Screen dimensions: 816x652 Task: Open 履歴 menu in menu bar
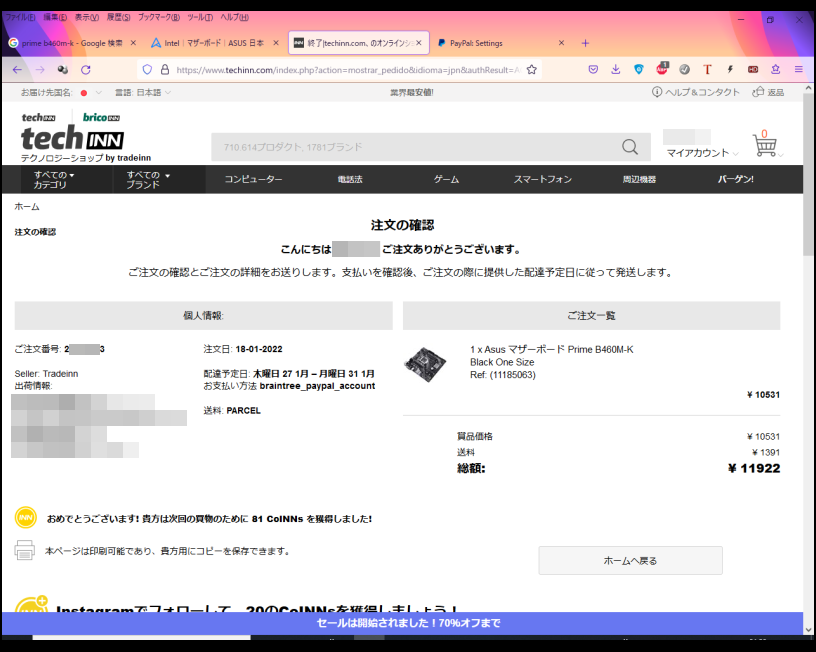click(x=119, y=17)
